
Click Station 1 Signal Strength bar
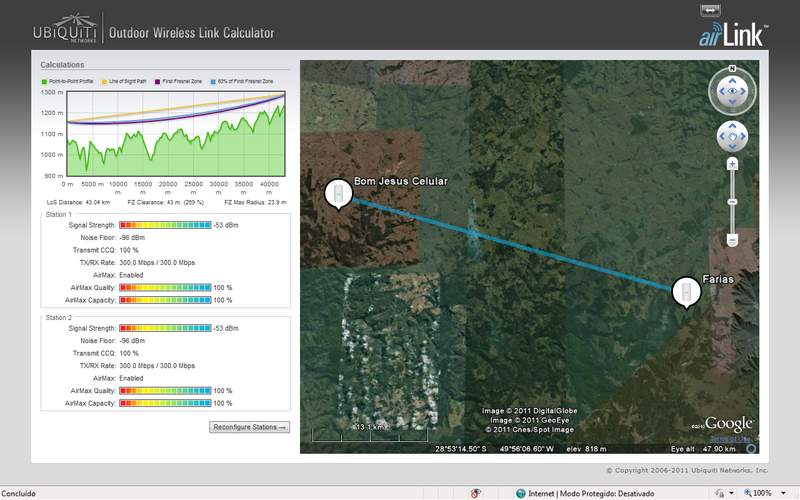coord(165,225)
